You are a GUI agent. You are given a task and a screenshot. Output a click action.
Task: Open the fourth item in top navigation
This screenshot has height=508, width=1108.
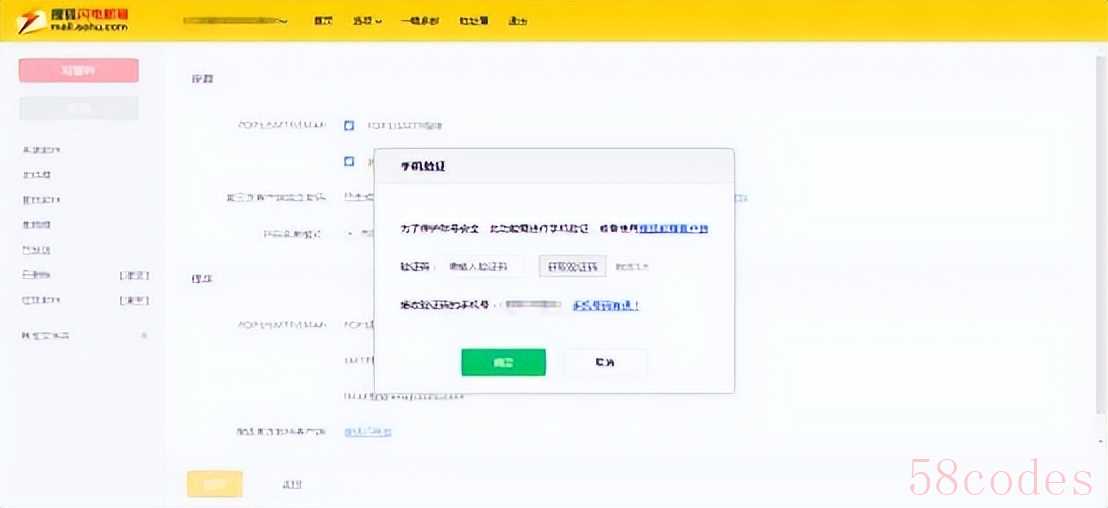pyautogui.click(x=473, y=21)
